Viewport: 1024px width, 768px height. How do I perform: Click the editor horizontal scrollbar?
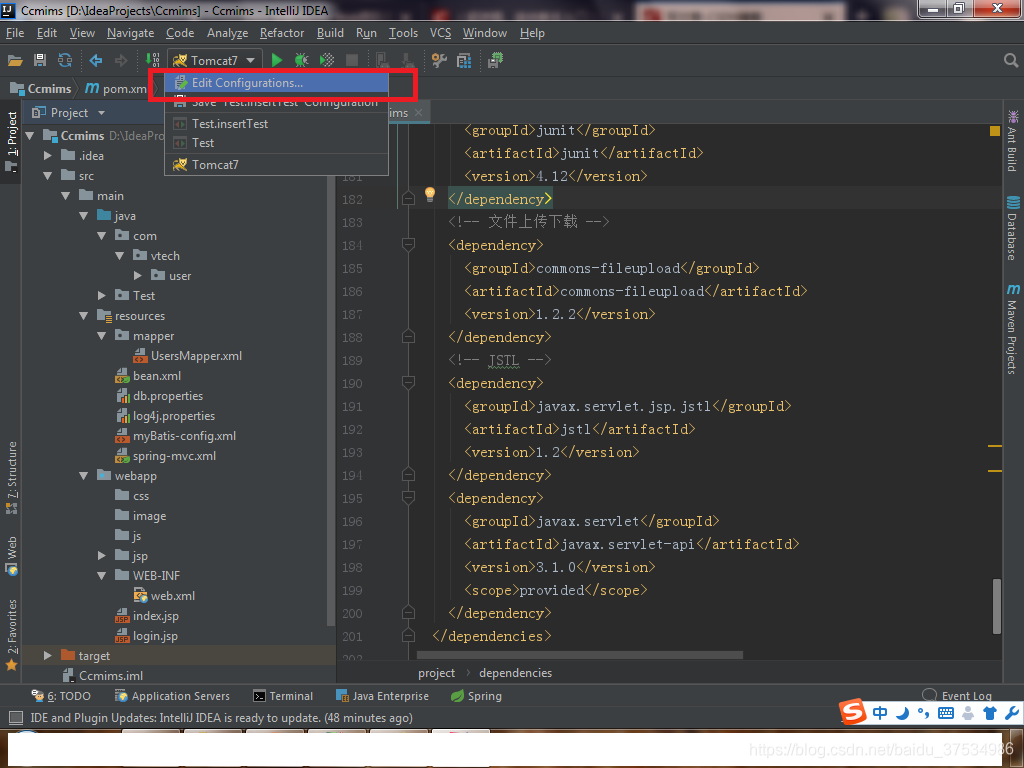[x=579, y=654]
